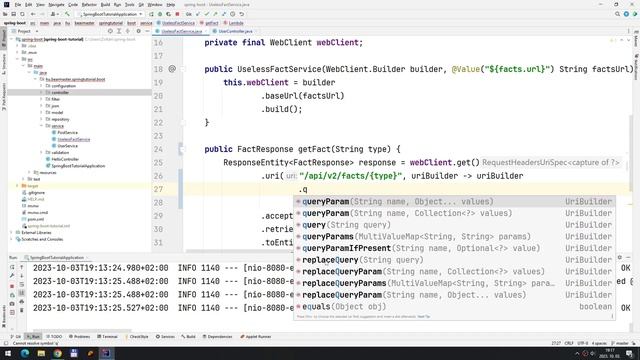The height and width of the screenshot is (360, 640).
Task: Choose queryParam(String name, Collection values) suggestion
Action: pyautogui.click(x=454, y=213)
